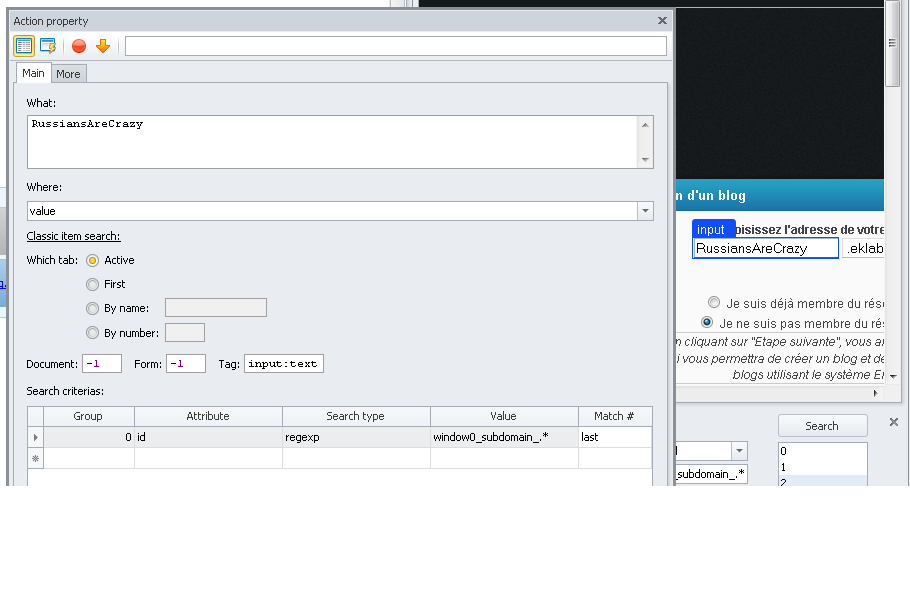Viewport: 910px width, 614px height.
Task: Close the search panel with X icon
Action: click(894, 422)
